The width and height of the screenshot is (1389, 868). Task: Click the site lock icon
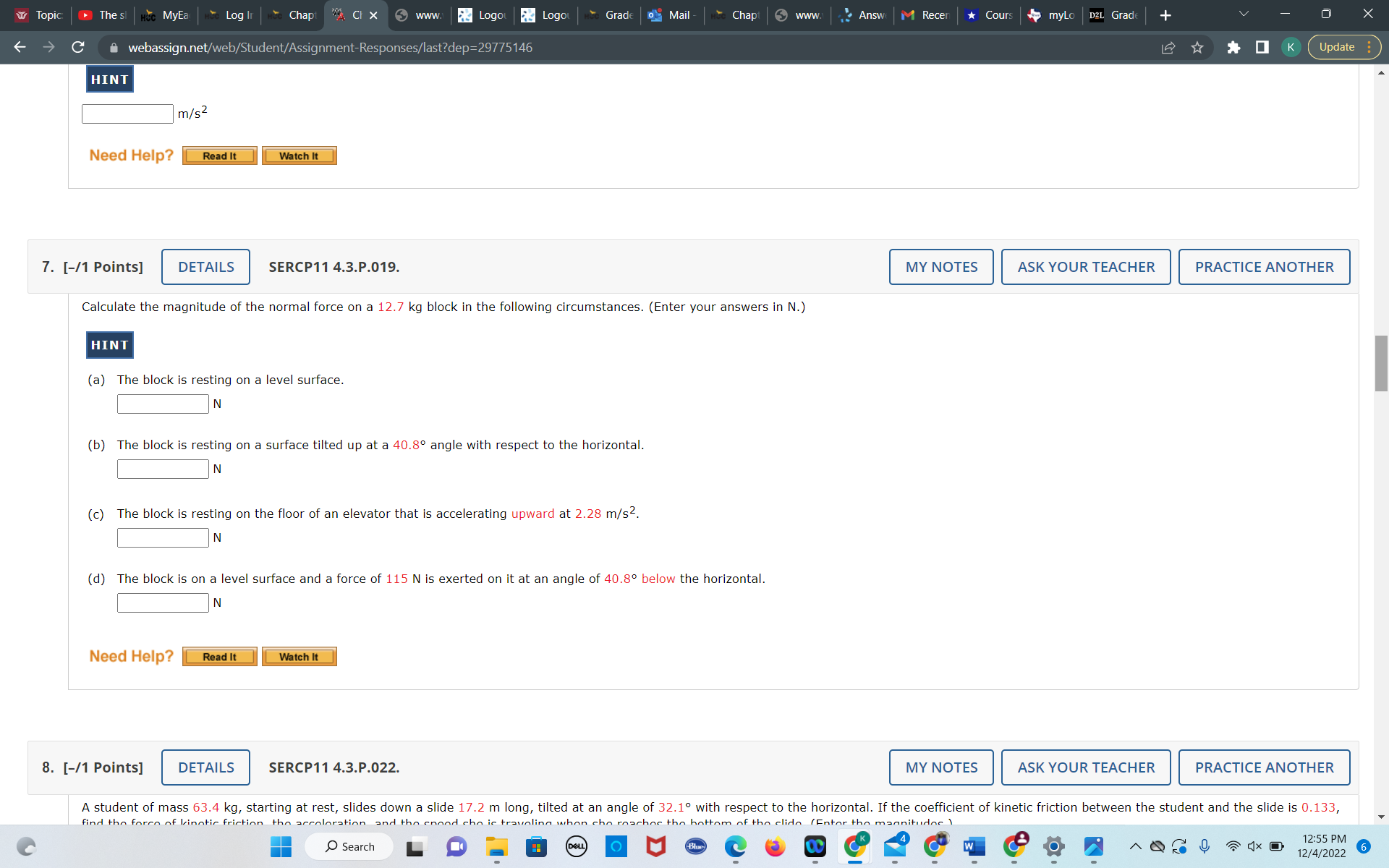114,47
